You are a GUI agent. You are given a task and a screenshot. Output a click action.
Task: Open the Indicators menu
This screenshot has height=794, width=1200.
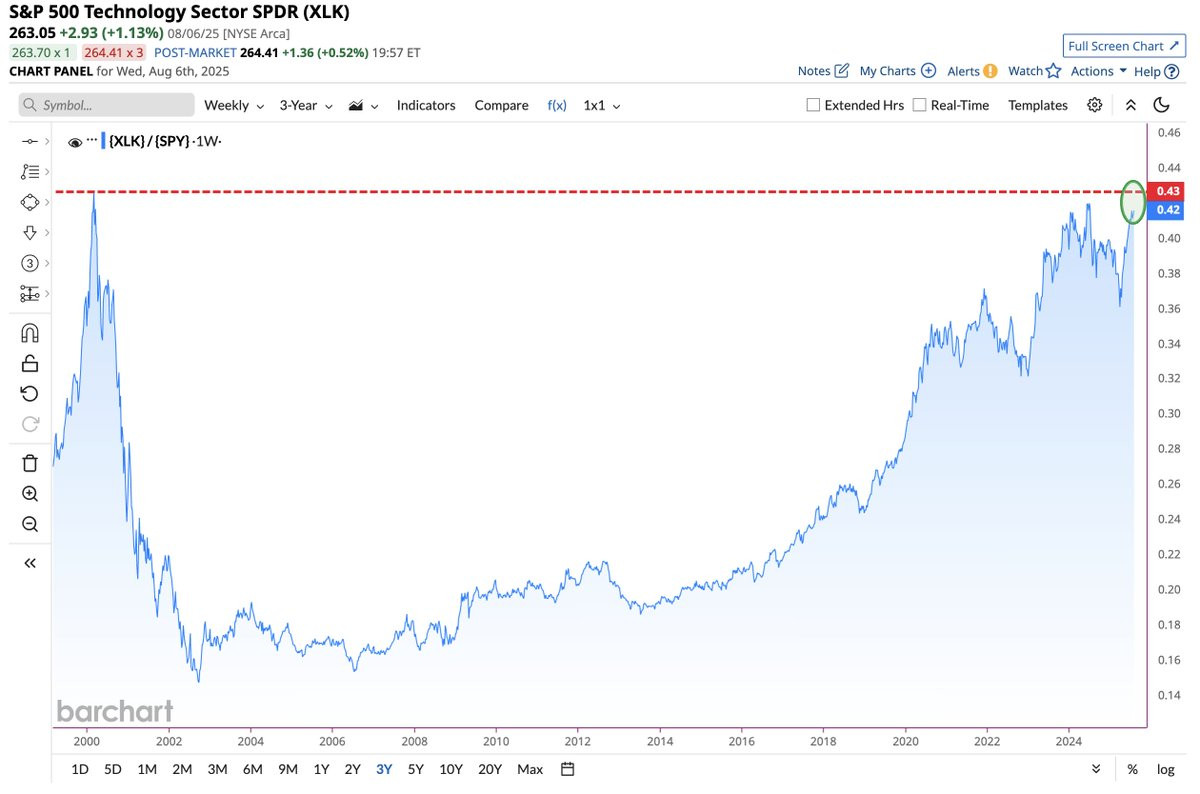[426, 105]
